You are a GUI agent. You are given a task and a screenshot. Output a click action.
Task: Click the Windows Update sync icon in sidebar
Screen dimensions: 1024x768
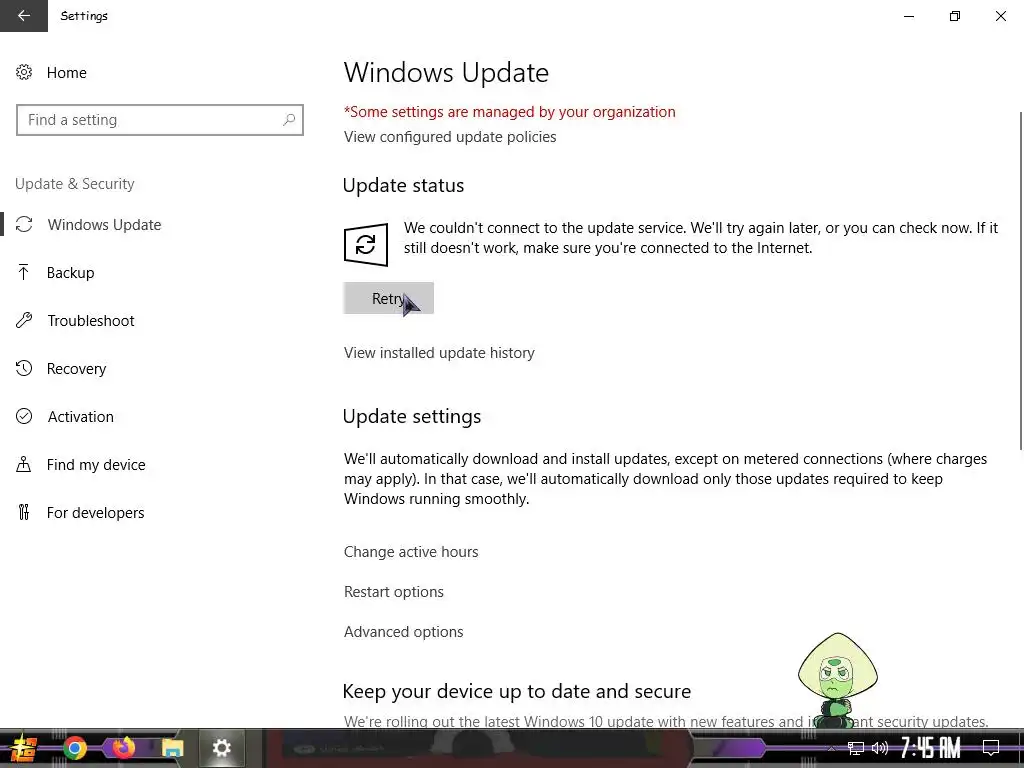[24, 225]
